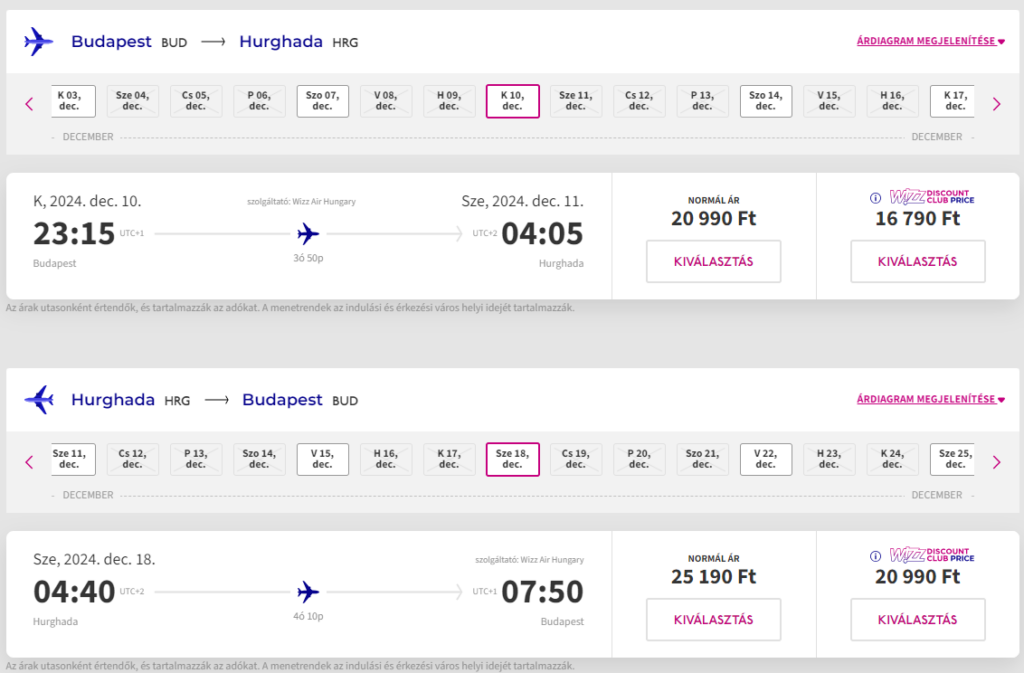Choose normal price 20 990 Ft outbound Kiválasztás

pyautogui.click(x=713, y=261)
